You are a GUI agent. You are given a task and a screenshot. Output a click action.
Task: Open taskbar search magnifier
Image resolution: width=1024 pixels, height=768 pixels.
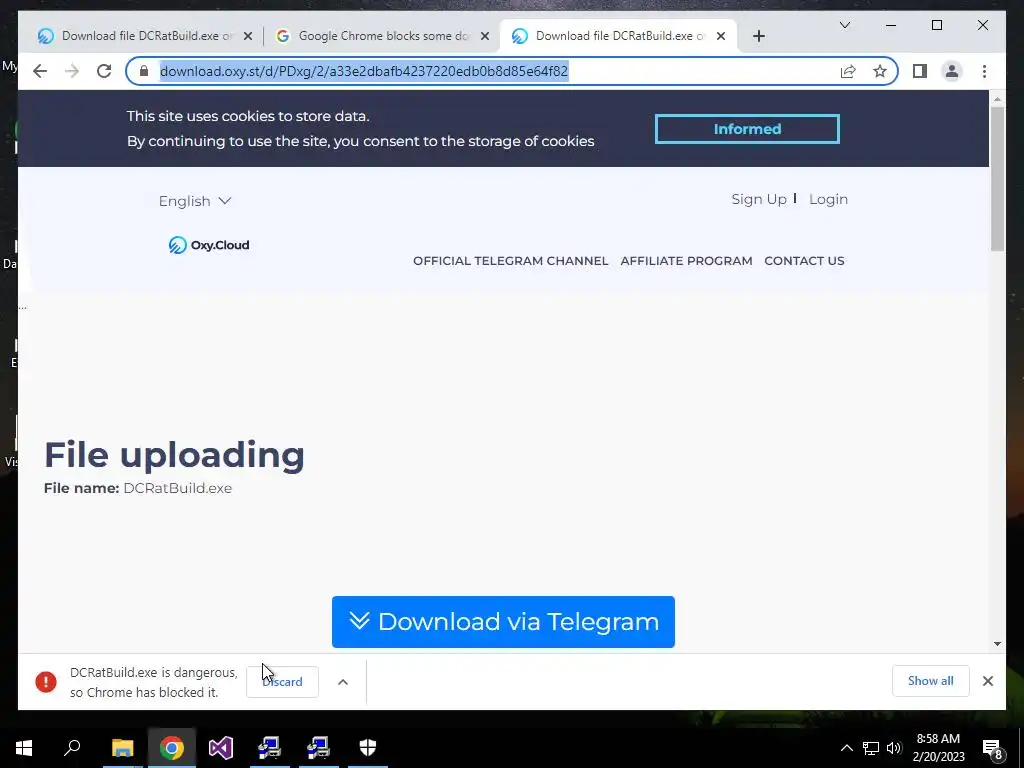click(x=72, y=748)
